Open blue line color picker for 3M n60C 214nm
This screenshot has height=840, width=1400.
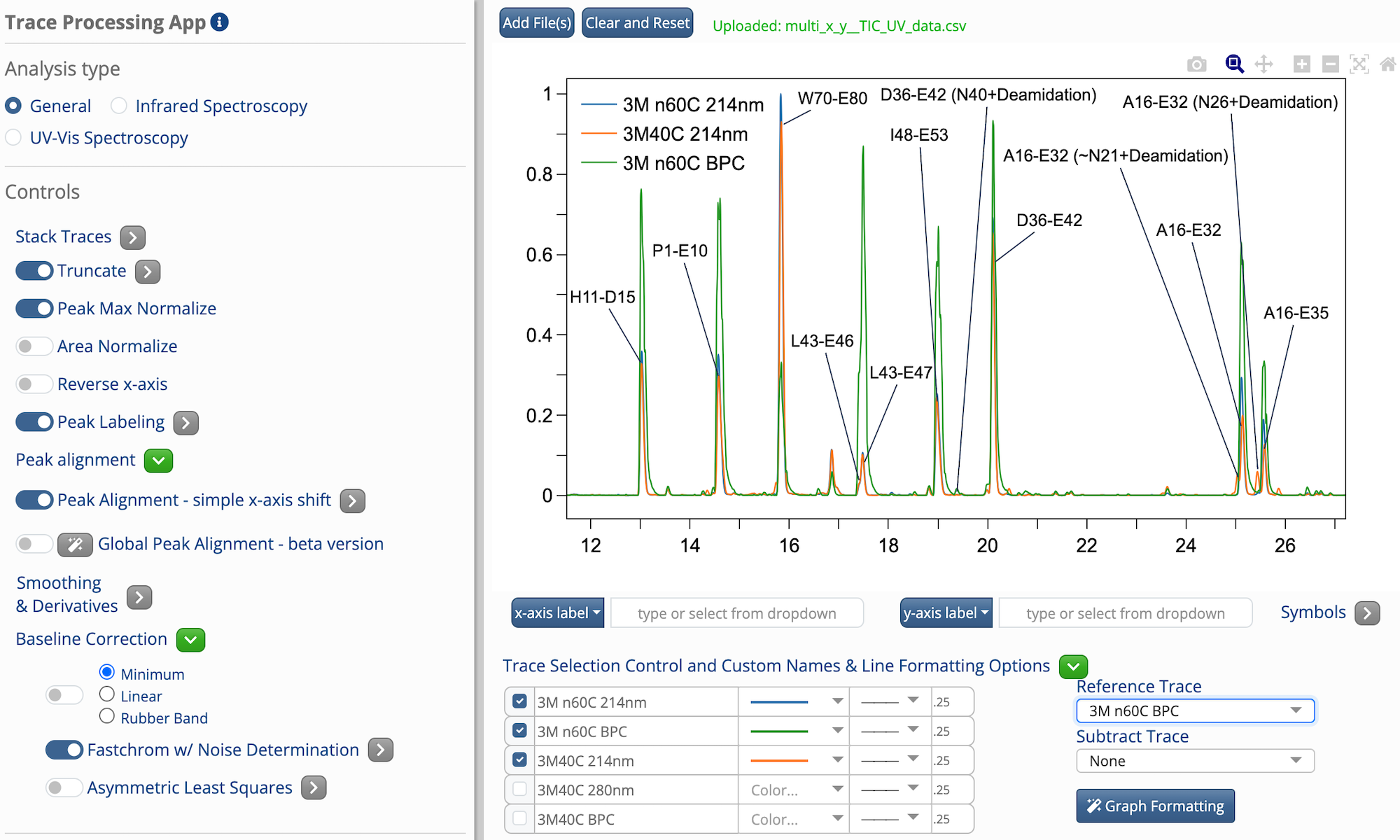pos(796,702)
